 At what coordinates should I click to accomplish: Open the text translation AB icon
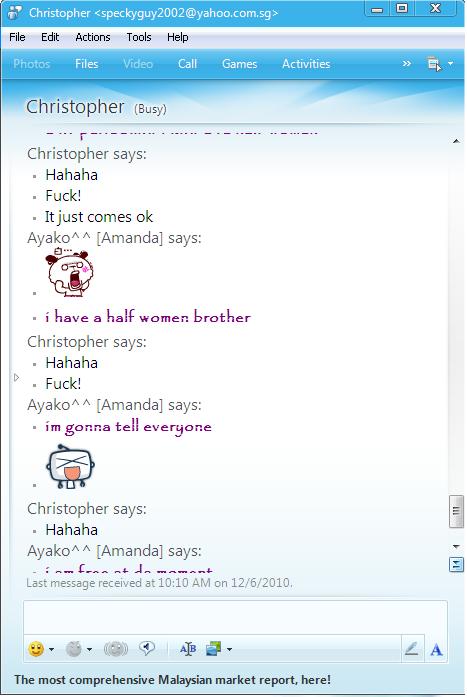[x=188, y=649]
